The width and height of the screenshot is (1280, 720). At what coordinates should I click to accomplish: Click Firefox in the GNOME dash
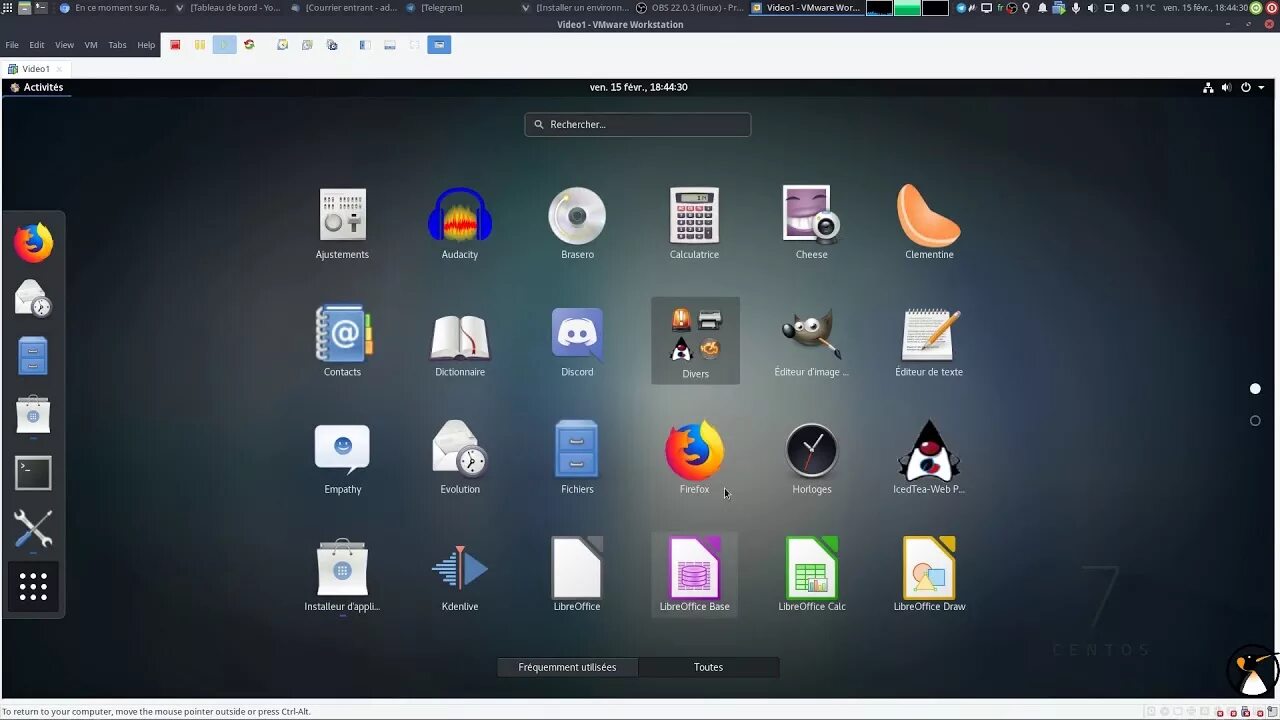[x=33, y=242]
